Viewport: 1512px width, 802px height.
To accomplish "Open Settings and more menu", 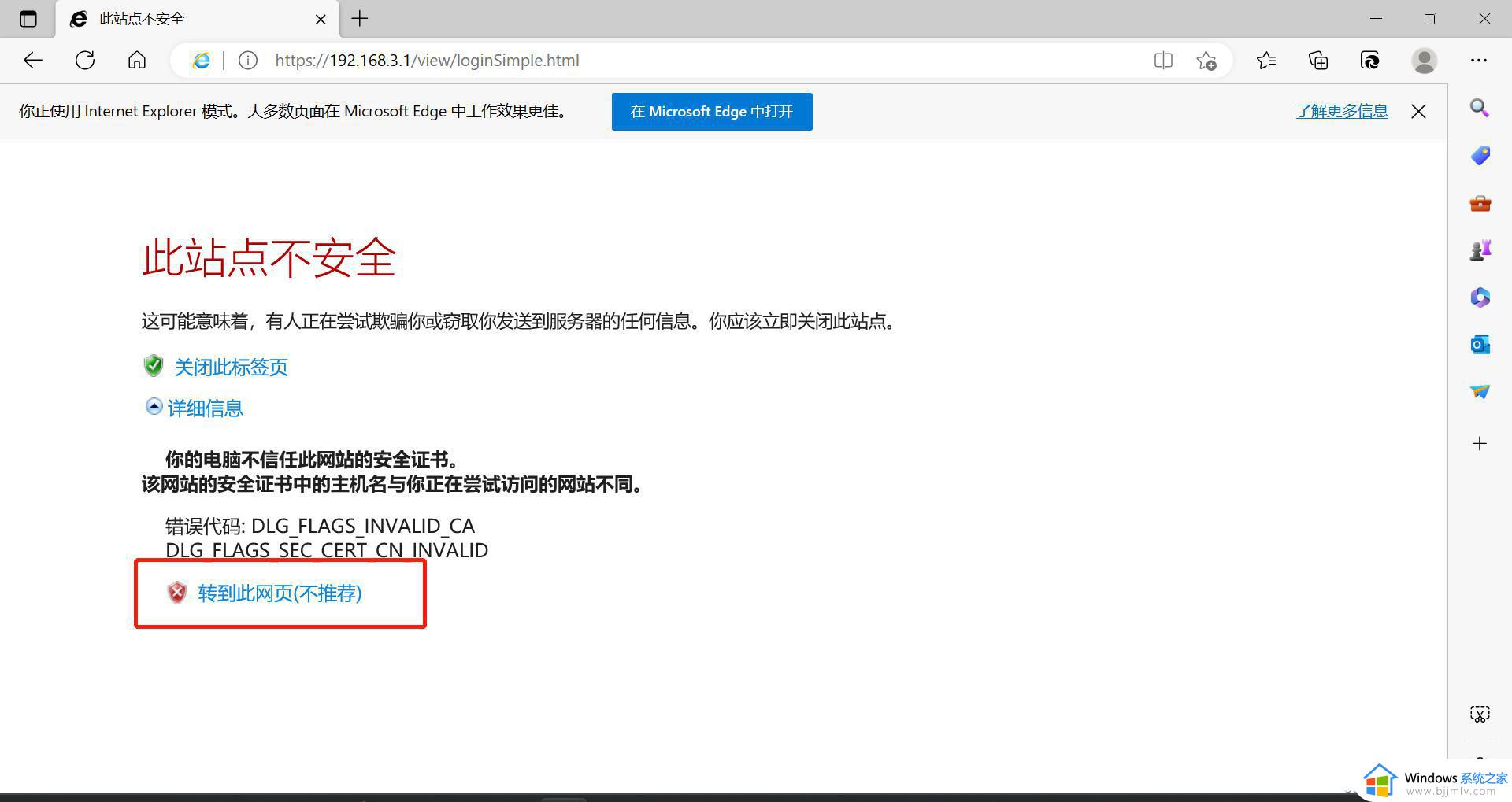I will pyautogui.click(x=1479, y=61).
